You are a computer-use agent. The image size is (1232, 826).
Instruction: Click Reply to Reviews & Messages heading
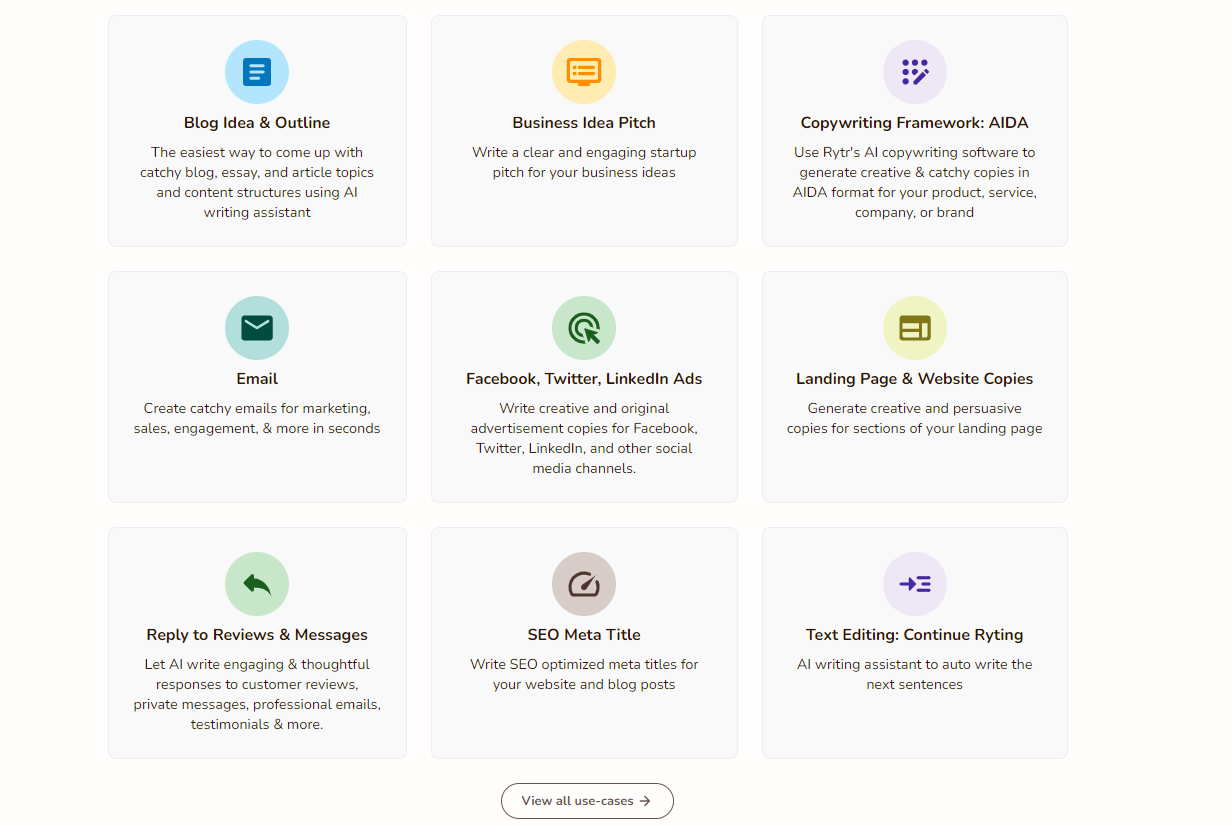(257, 635)
